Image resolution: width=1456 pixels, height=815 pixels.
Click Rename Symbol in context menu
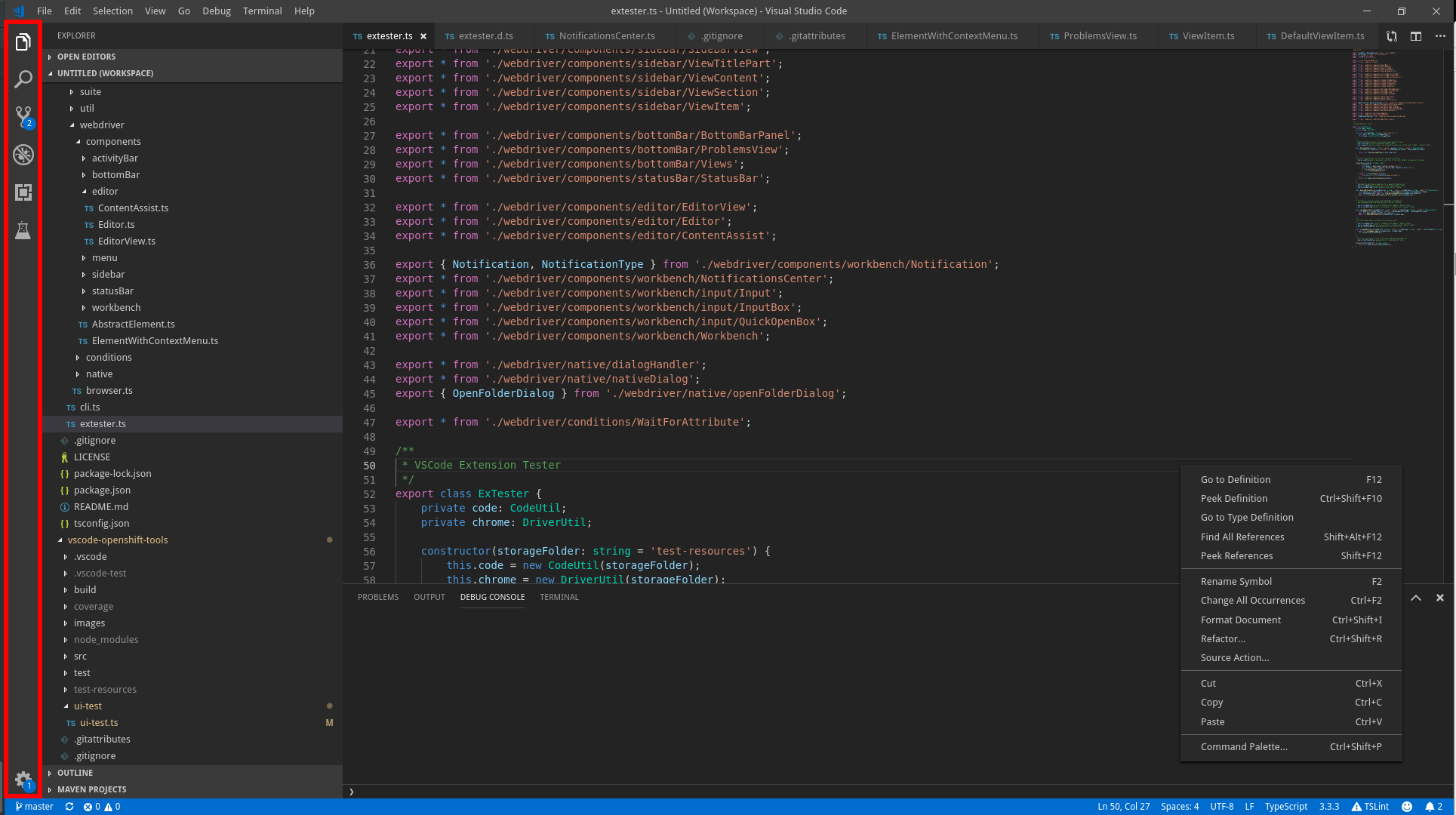[x=1237, y=581]
